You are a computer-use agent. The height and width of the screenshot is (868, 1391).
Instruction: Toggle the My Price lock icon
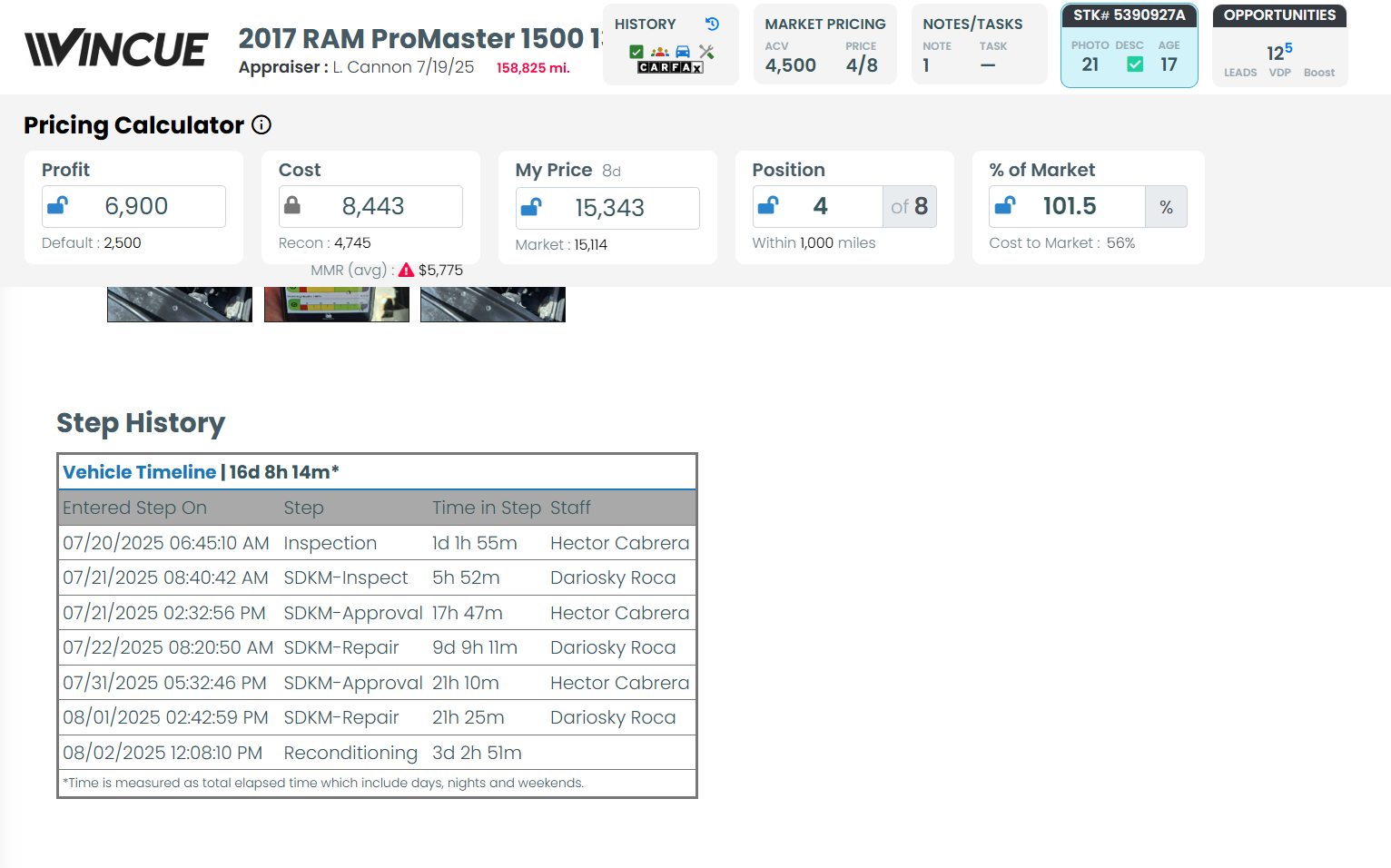click(x=531, y=208)
